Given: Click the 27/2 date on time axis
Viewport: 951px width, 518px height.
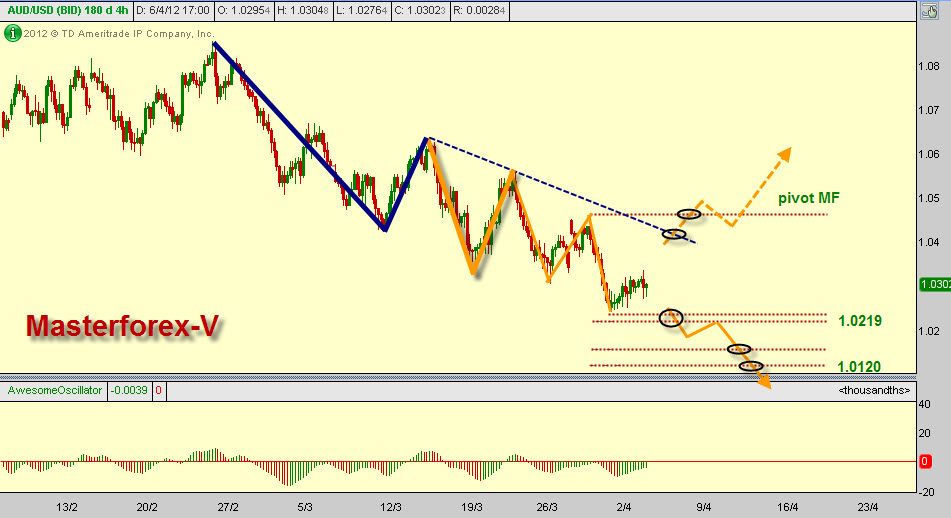Looking at the screenshot, I should coord(227,507).
